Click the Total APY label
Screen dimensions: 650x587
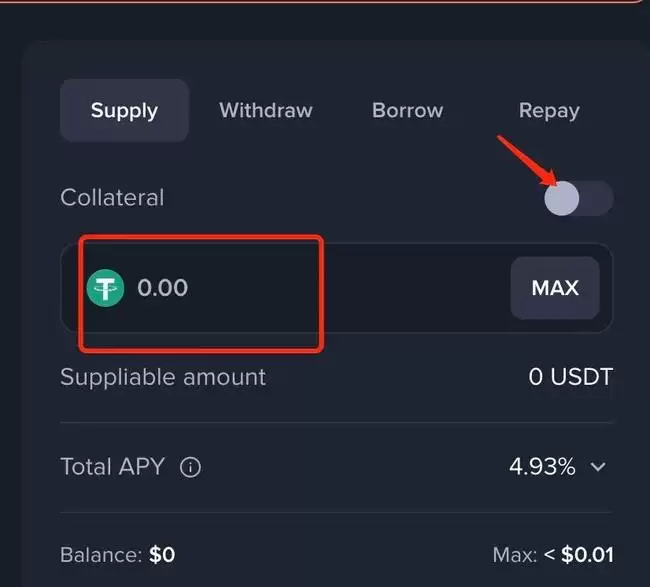pyautogui.click(x=112, y=467)
